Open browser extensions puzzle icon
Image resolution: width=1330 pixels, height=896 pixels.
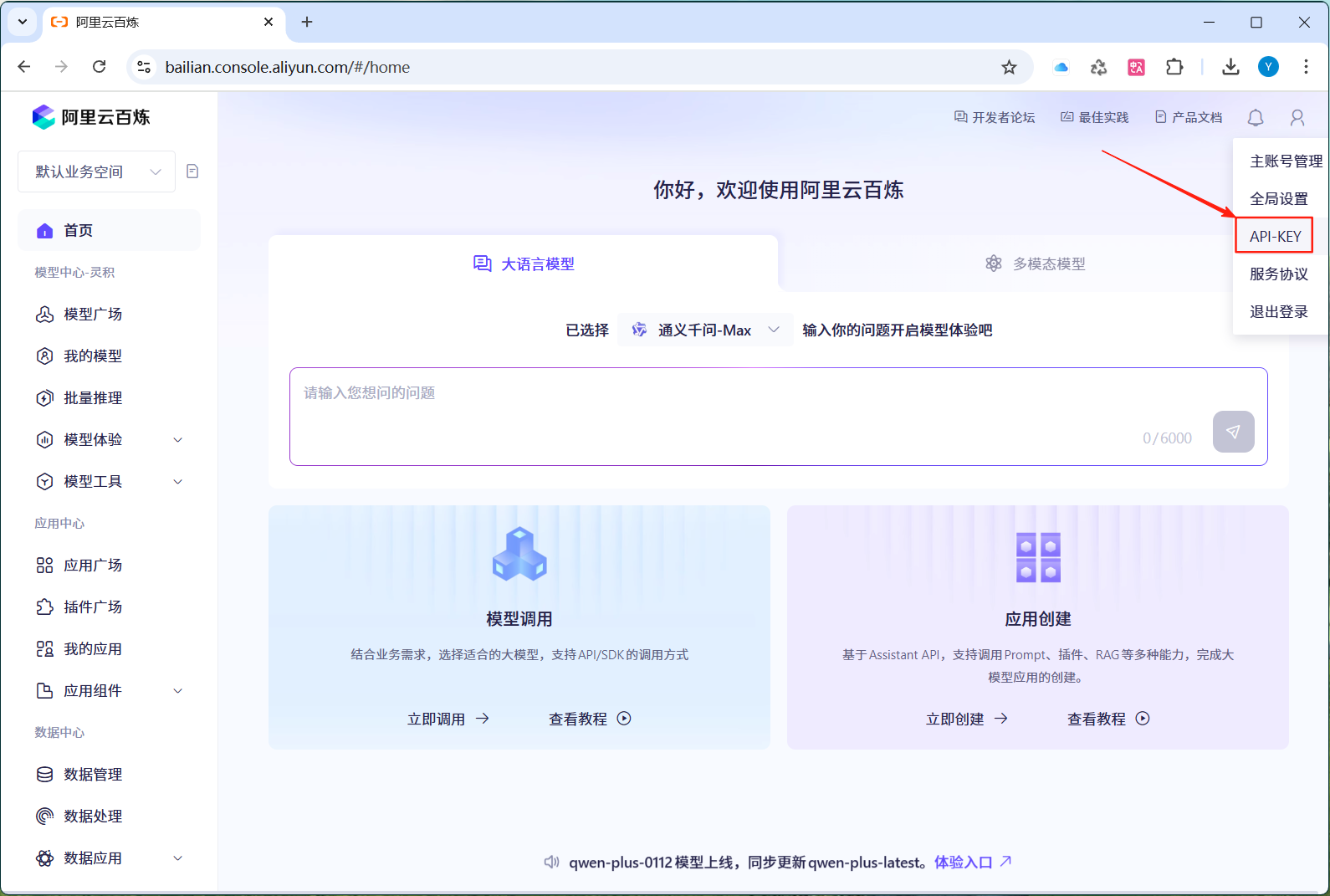point(1174,67)
